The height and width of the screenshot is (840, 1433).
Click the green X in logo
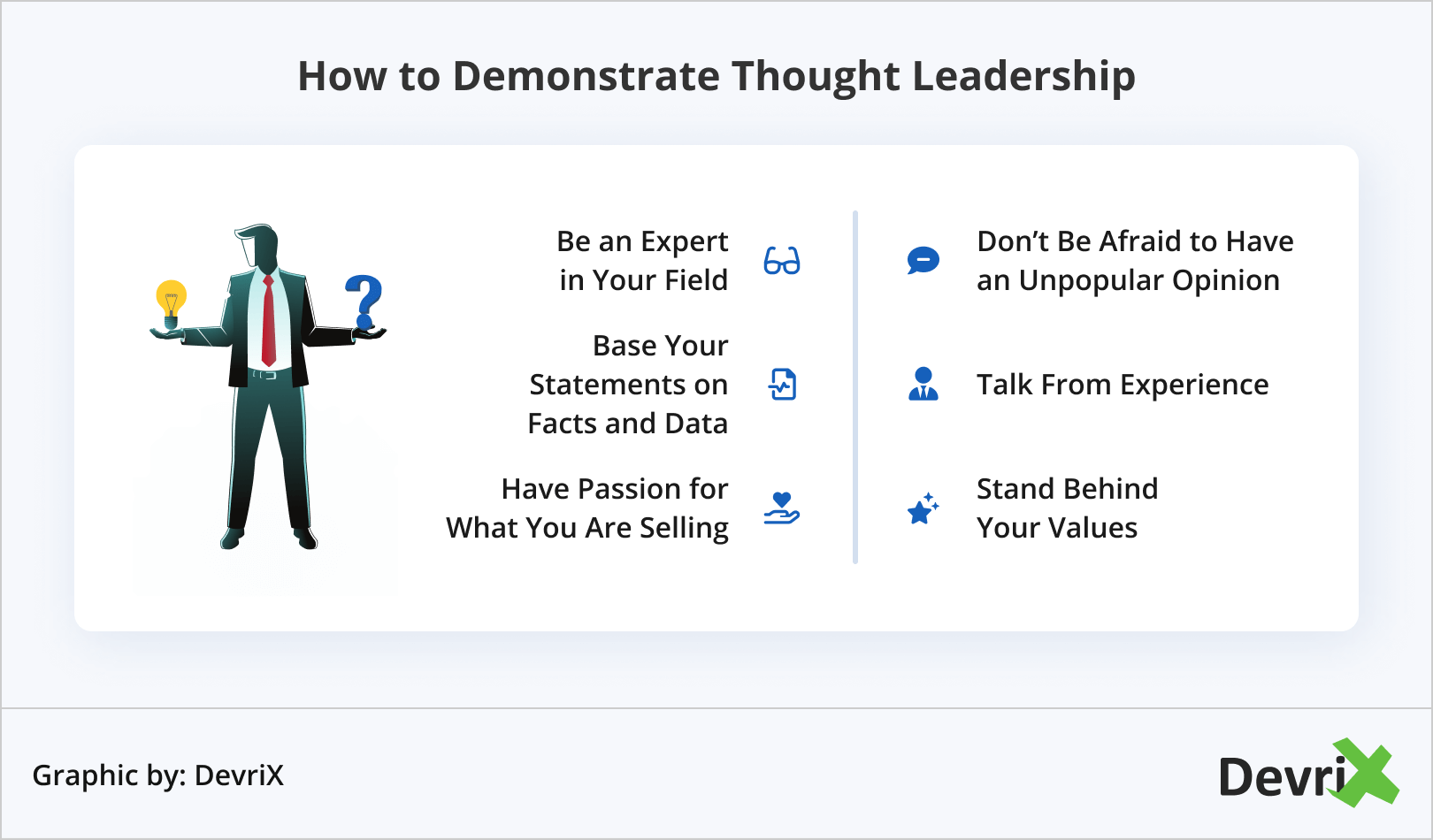1365,773
